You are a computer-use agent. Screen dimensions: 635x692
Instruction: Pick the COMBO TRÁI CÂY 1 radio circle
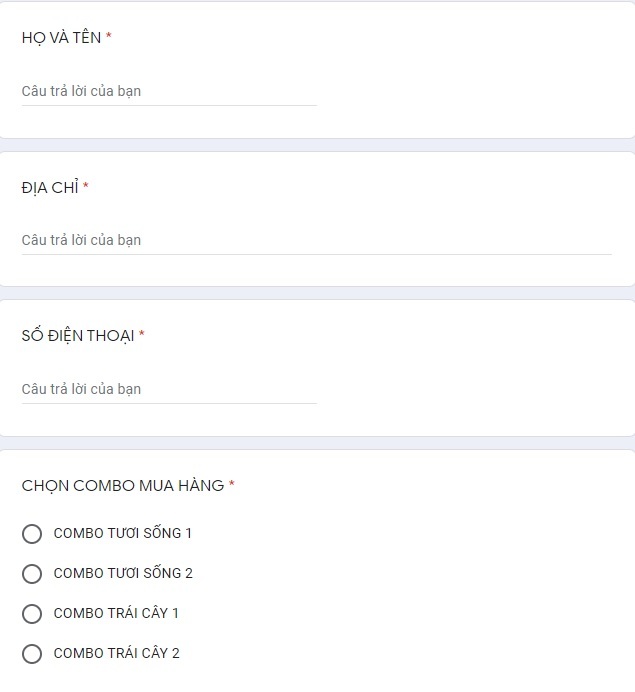[x=32, y=614]
